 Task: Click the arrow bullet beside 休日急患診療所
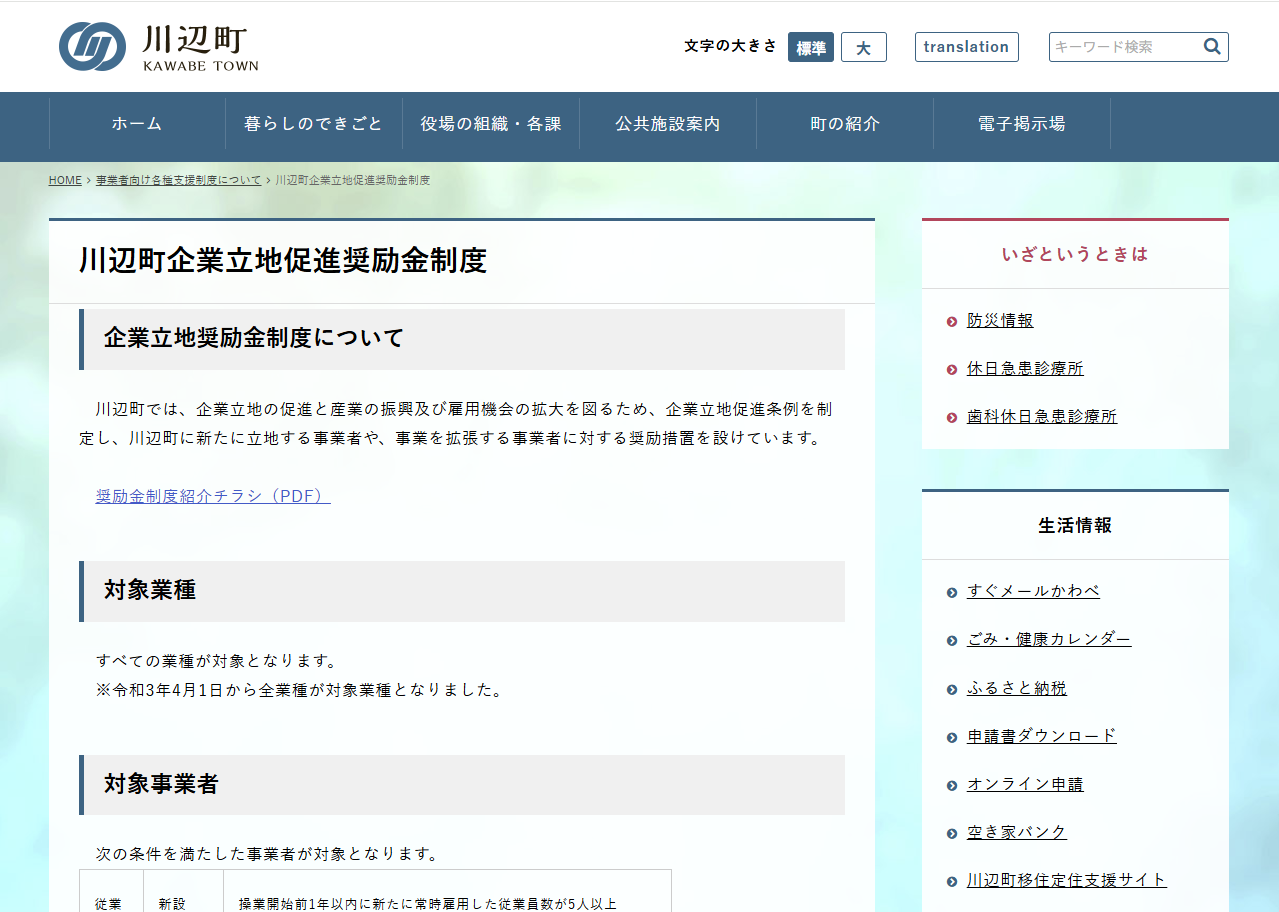pyautogui.click(x=952, y=369)
